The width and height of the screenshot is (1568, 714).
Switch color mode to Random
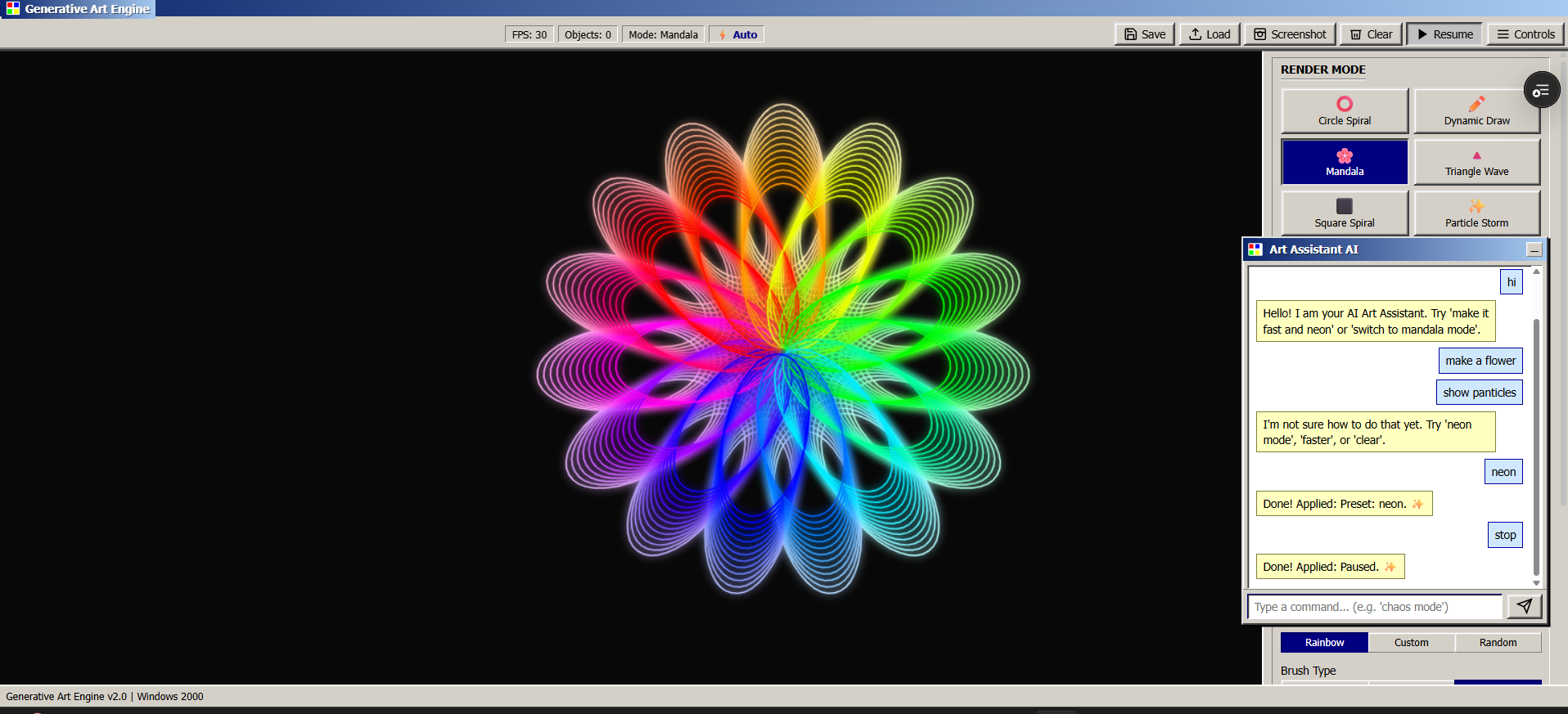(x=1498, y=643)
